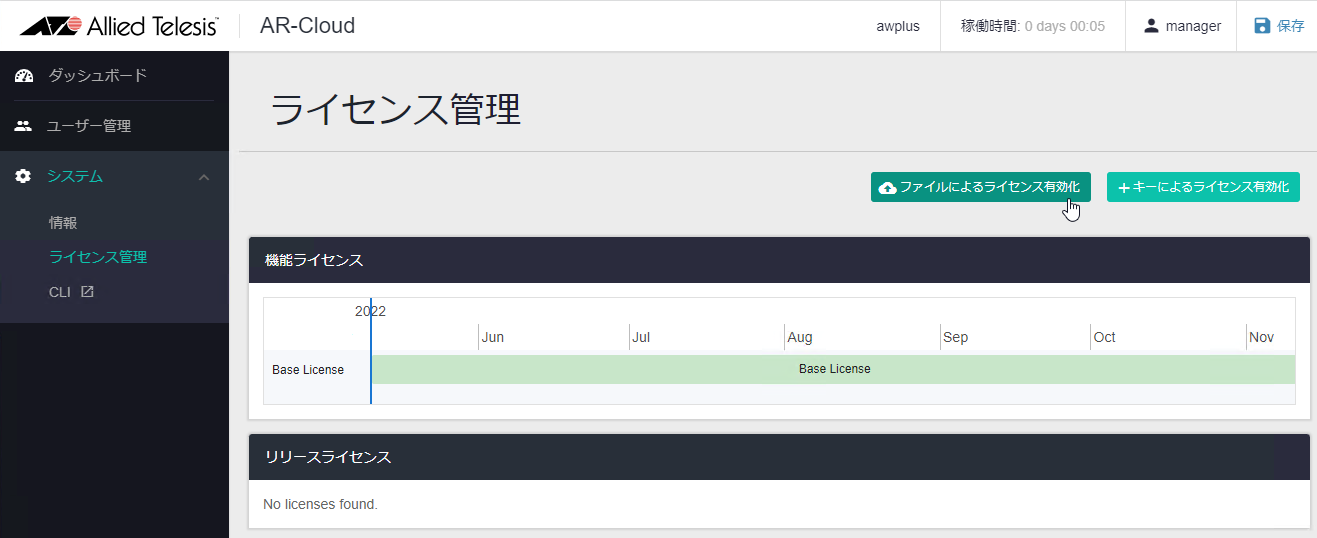
Task: Select ライセンス管理 in the sidebar
Action: (x=98, y=257)
